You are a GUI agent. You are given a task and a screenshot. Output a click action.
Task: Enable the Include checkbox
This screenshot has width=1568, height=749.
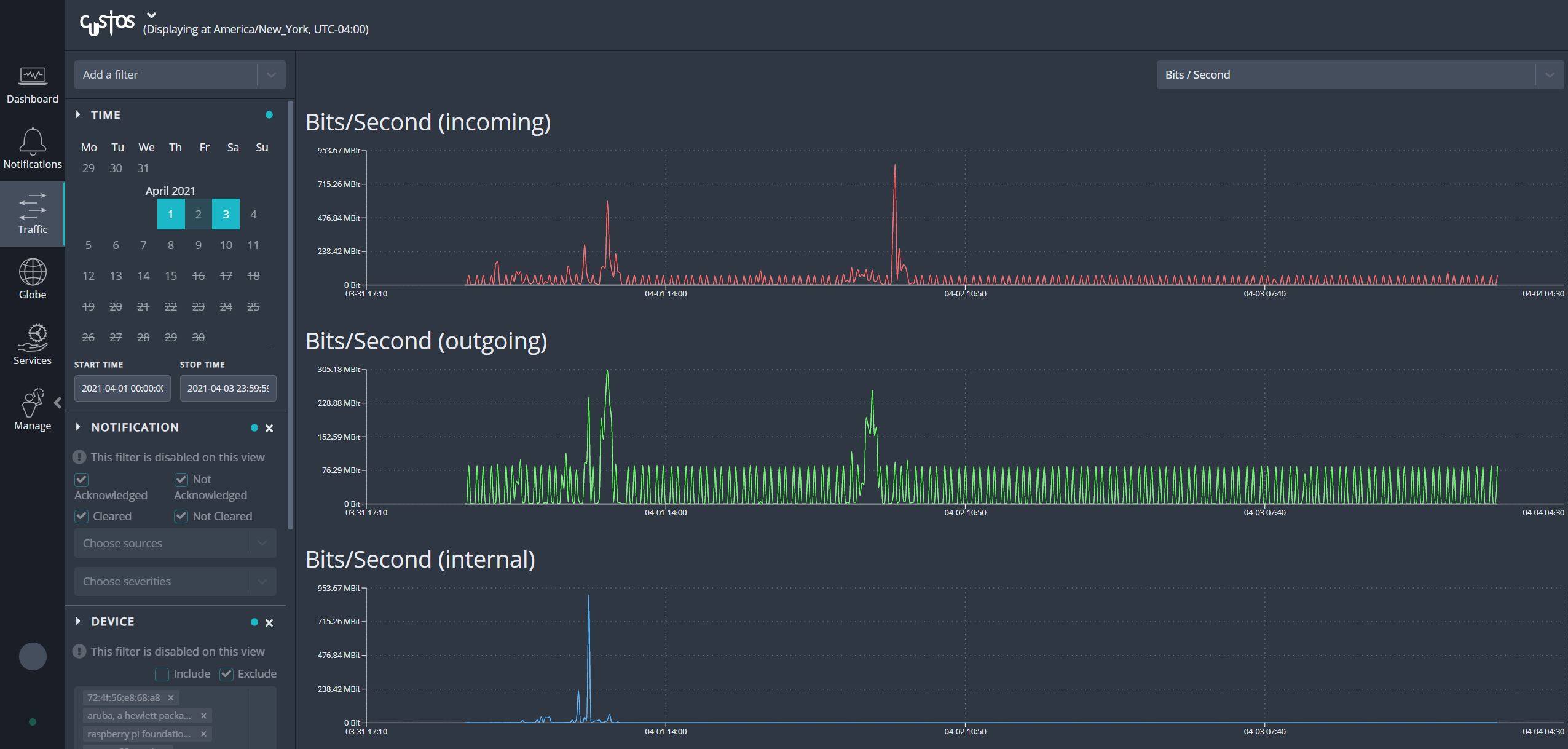[x=162, y=674]
